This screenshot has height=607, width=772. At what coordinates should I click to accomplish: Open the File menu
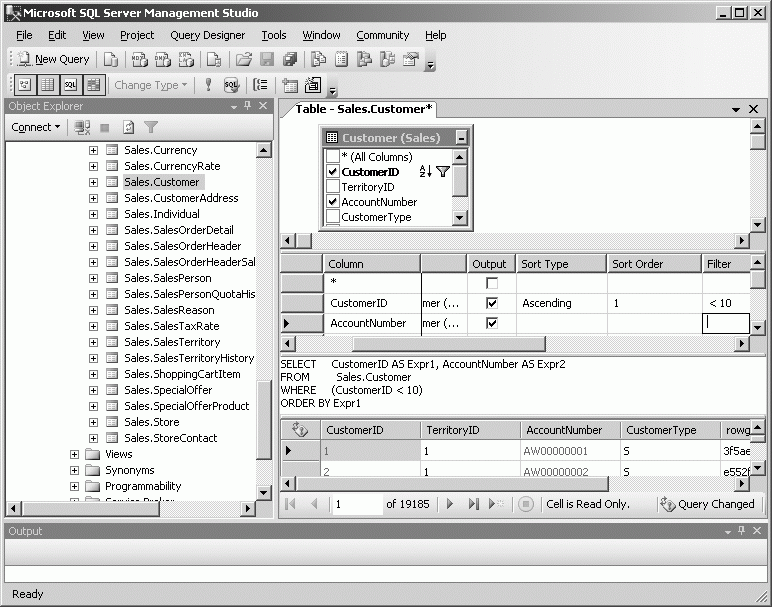24,35
